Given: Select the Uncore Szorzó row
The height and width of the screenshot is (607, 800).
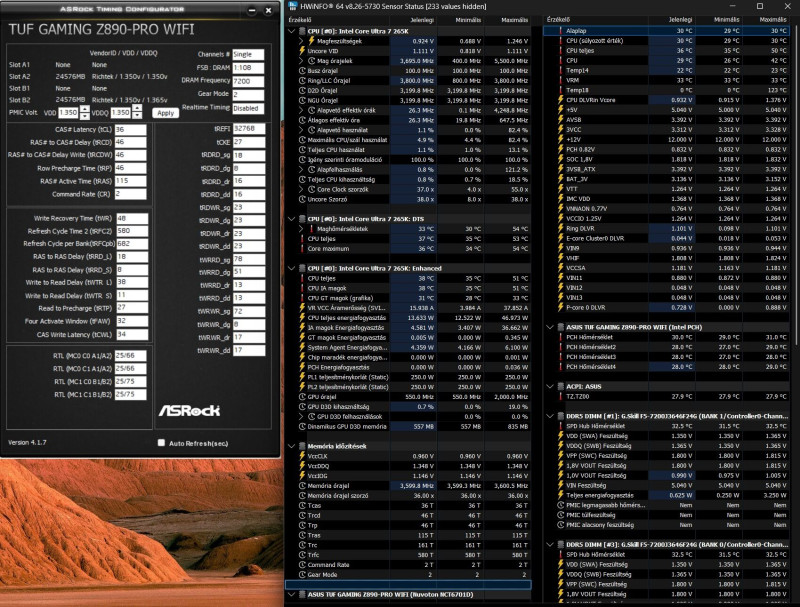Looking at the screenshot, I should coord(408,199).
